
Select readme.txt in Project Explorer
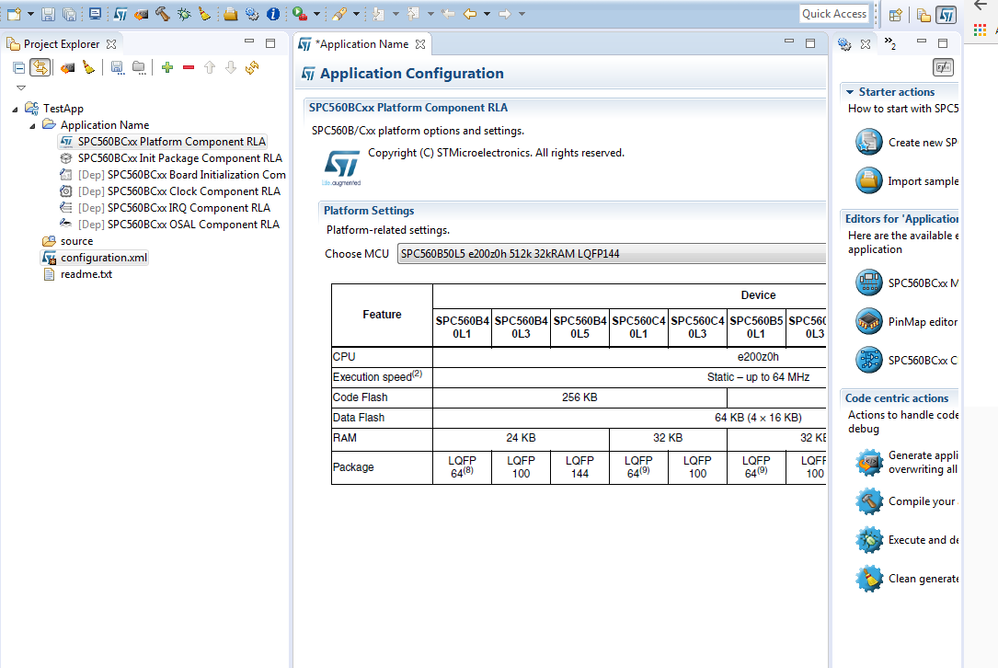pos(86,274)
